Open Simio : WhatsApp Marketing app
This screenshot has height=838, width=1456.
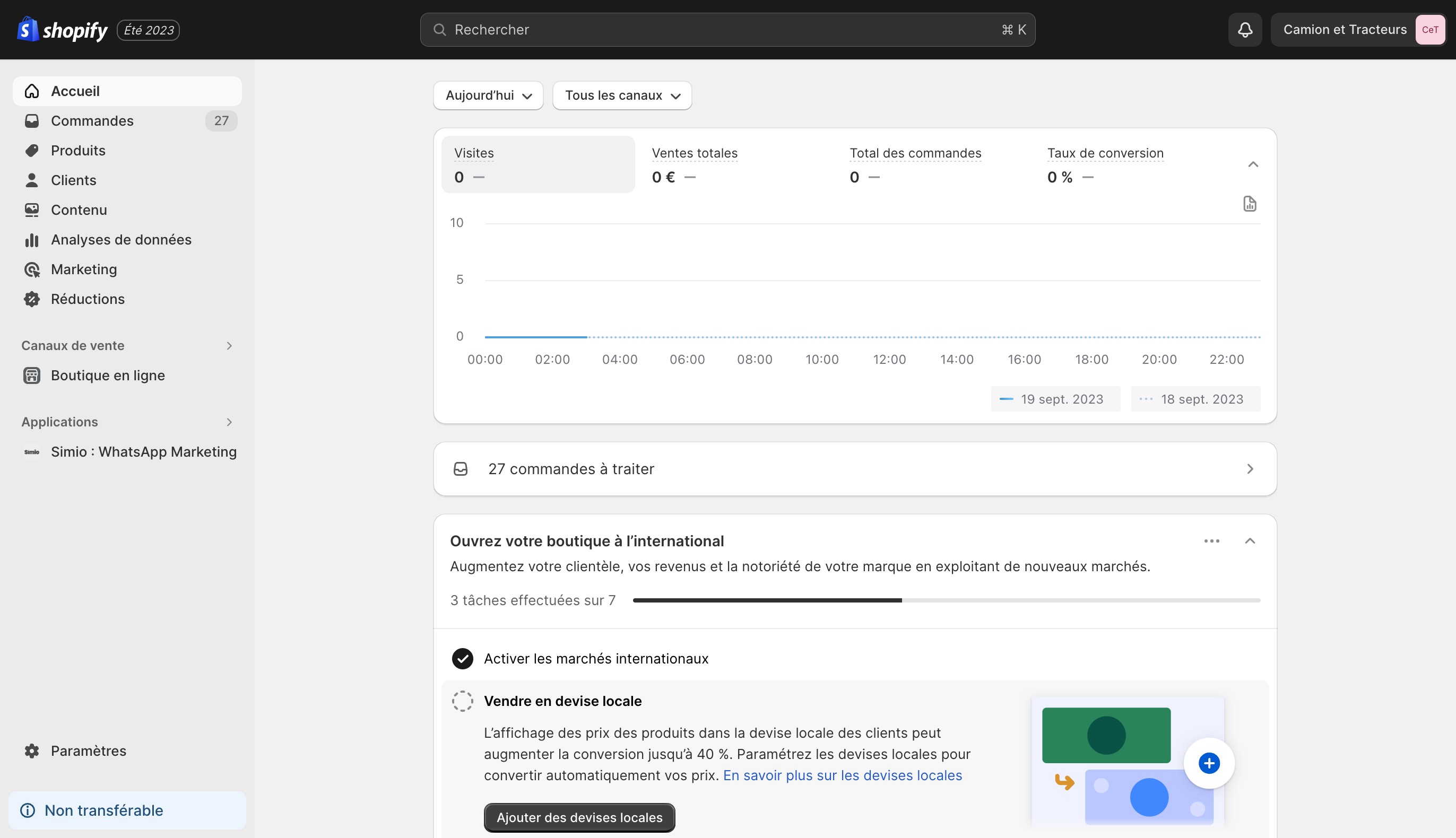143,452
